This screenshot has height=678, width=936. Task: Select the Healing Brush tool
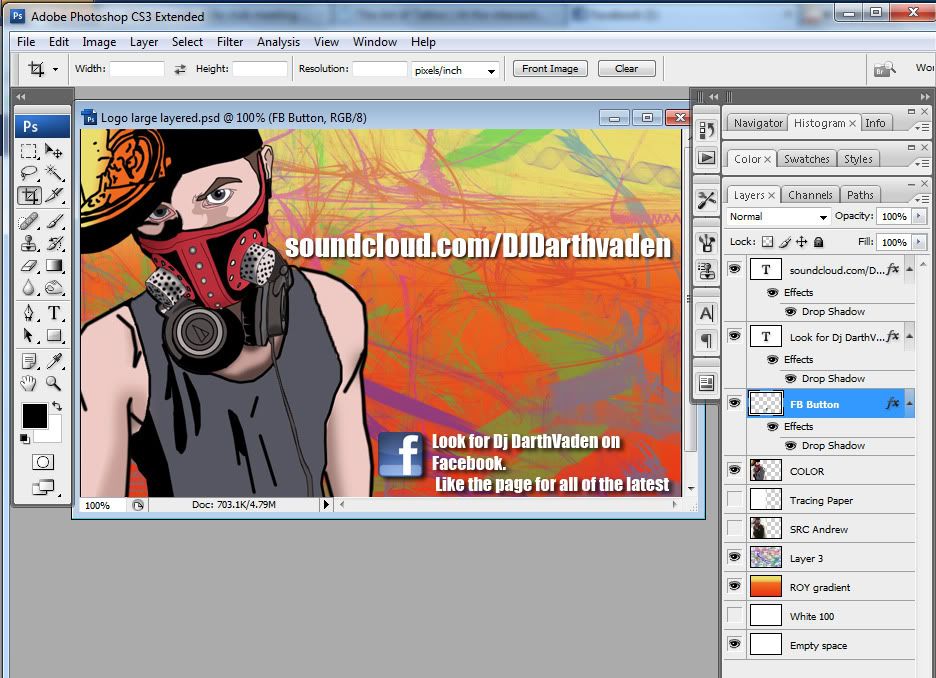coord(28,221)
